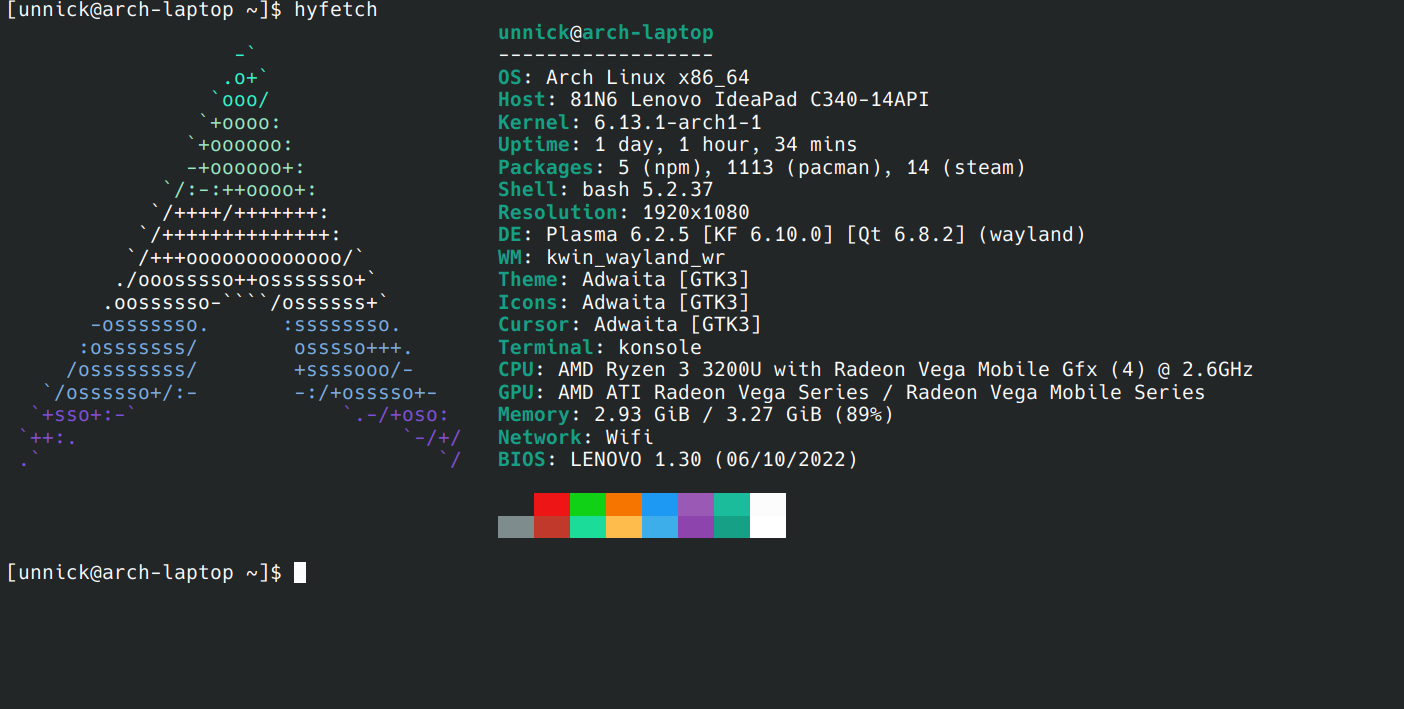Select the green unnick@arch-laptop fetch header
Viewport: 1404px width, 709px height.
[x=605, y=33]
